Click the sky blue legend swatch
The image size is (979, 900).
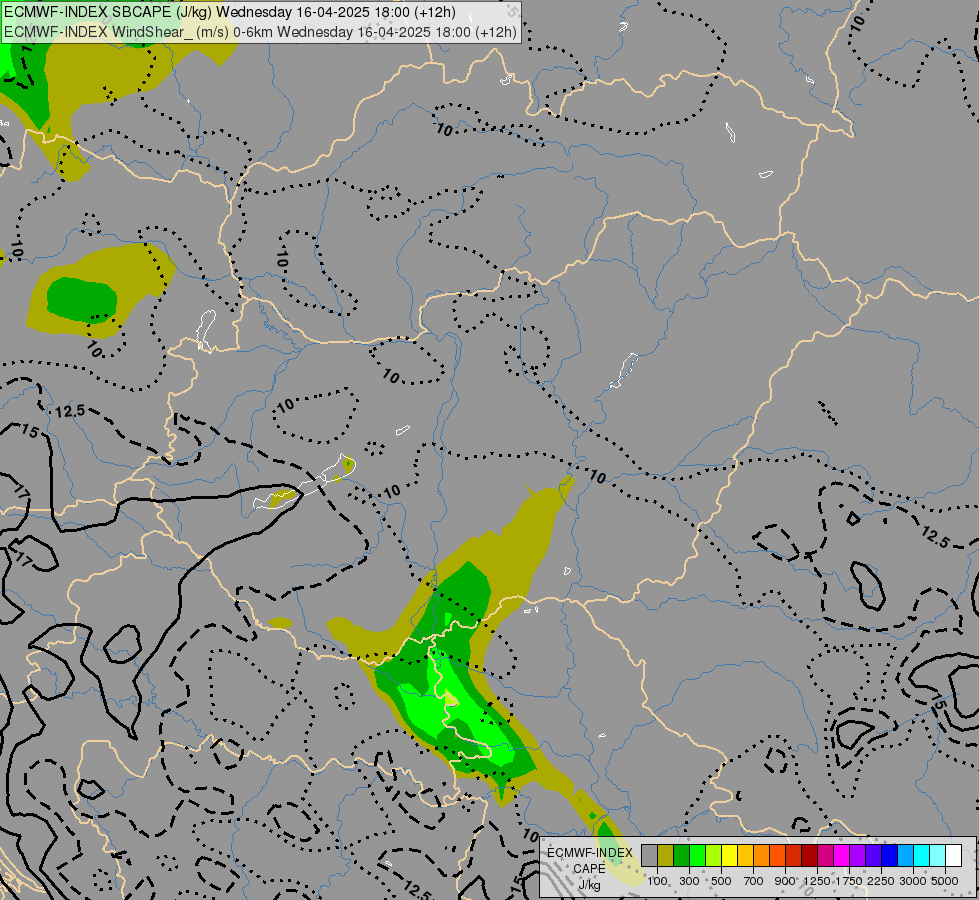905,855
